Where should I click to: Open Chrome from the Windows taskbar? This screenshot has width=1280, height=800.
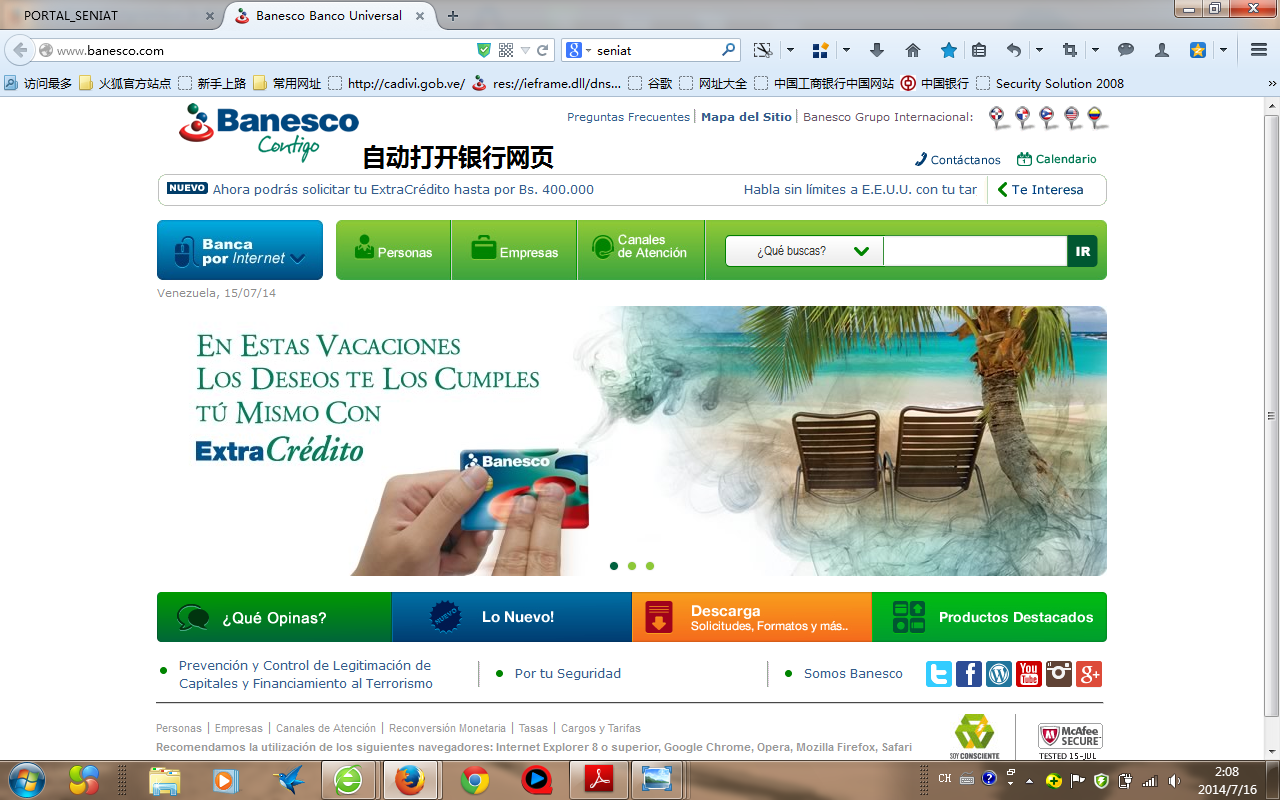coord(474,780)
